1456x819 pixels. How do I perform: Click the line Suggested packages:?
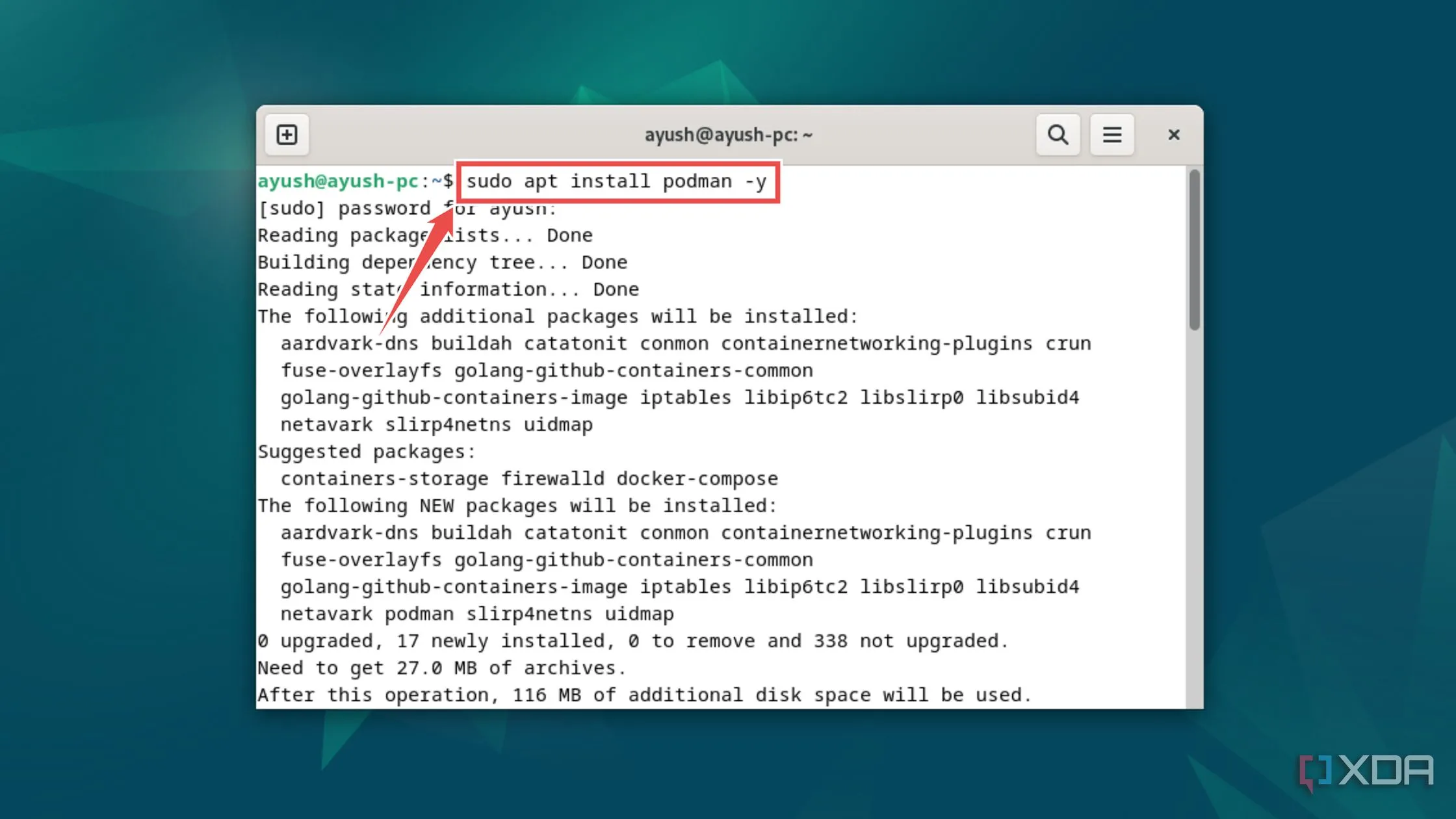pyautogui.click(x=367, y=452)
